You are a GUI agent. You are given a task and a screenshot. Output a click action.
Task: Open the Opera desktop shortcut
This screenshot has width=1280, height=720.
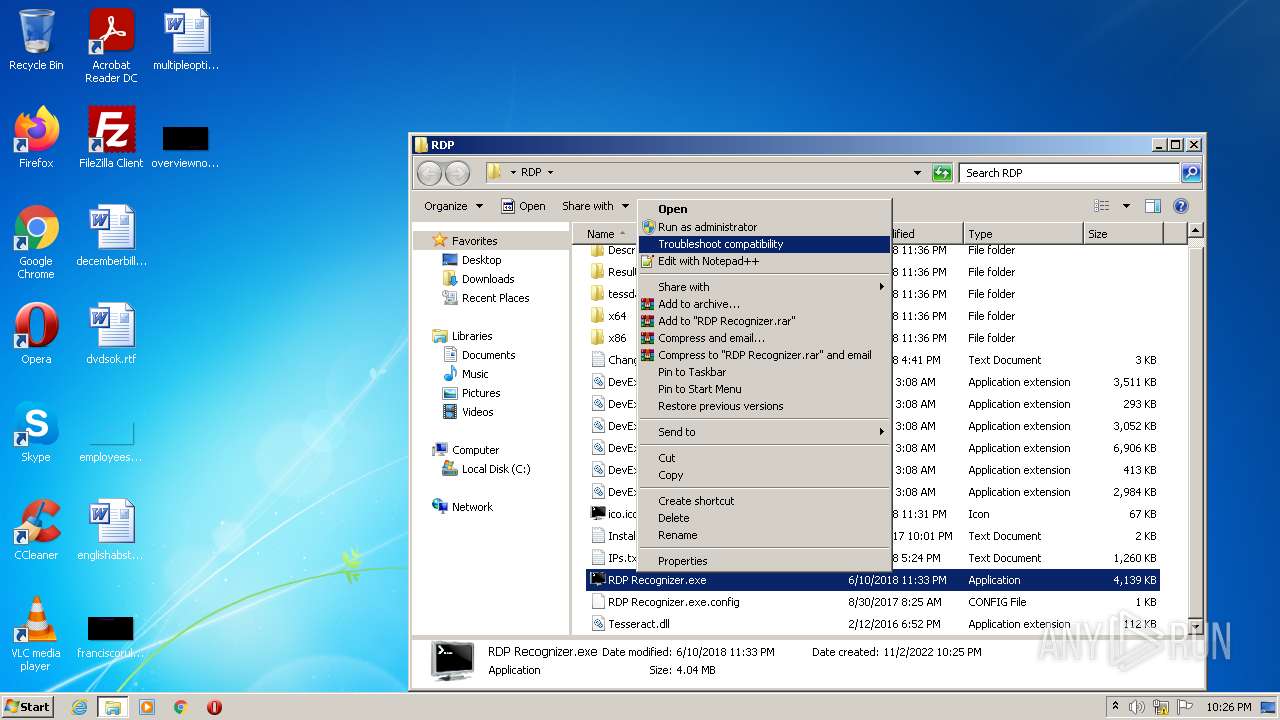click(36, 333)
